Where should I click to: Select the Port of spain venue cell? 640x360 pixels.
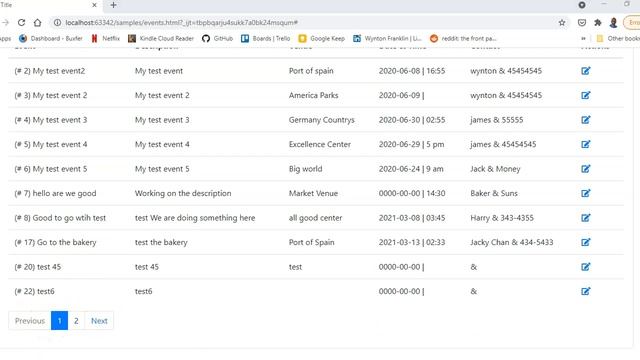(x=311, y=71)
